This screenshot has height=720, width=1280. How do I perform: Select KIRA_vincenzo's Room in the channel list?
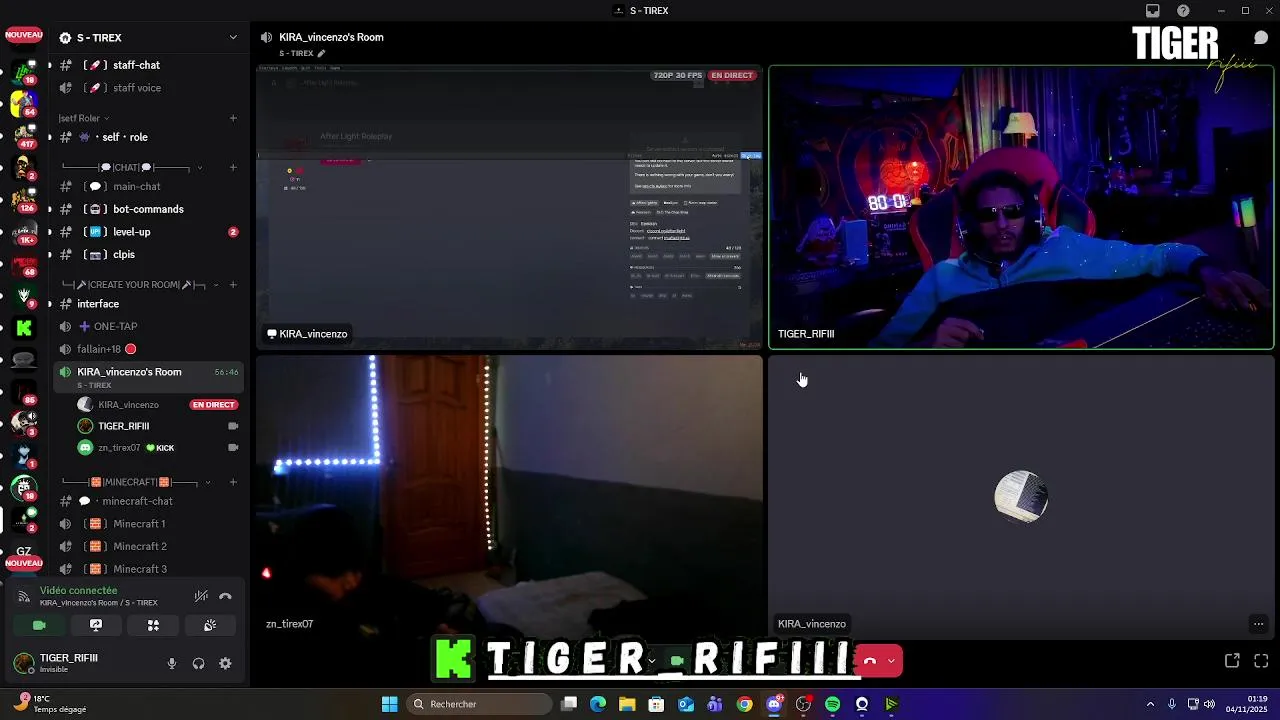pyautogui.click(x=150, y=376)
